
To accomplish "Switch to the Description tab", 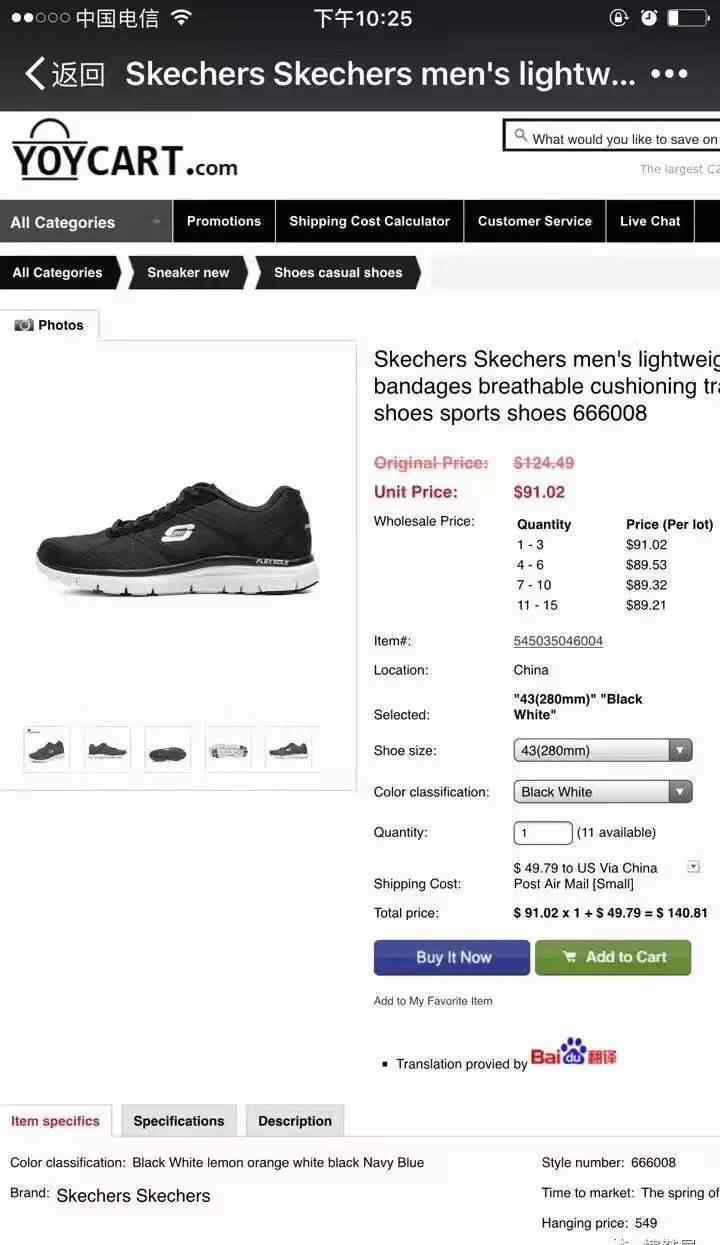I will (295, 1121).
